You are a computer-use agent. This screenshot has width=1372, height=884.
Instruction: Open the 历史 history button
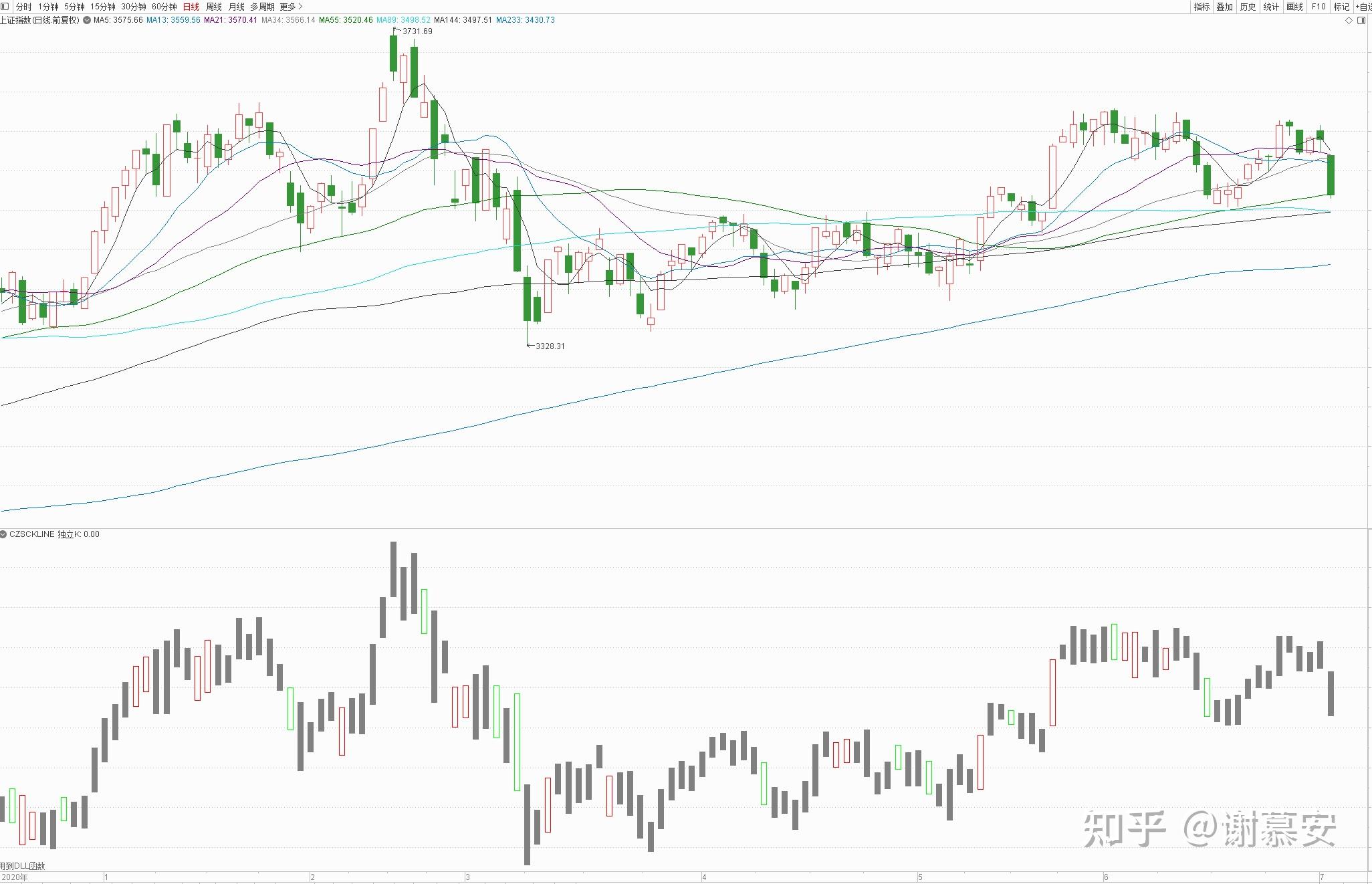(1248, 7)
